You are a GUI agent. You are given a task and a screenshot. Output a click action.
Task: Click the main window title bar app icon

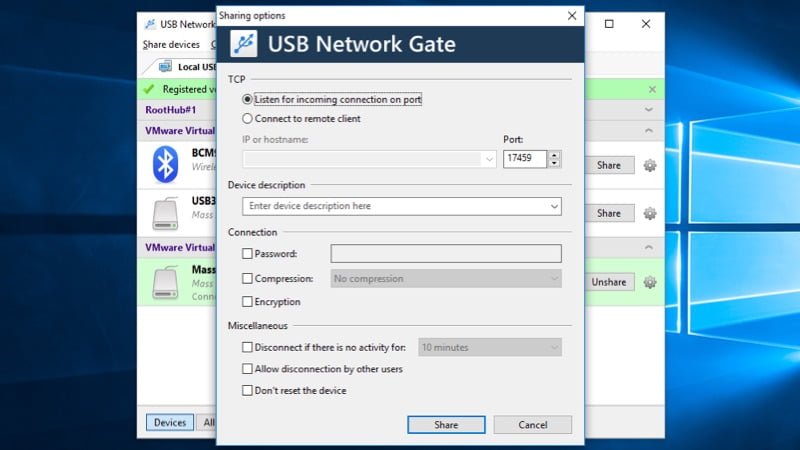pos(150,24)
